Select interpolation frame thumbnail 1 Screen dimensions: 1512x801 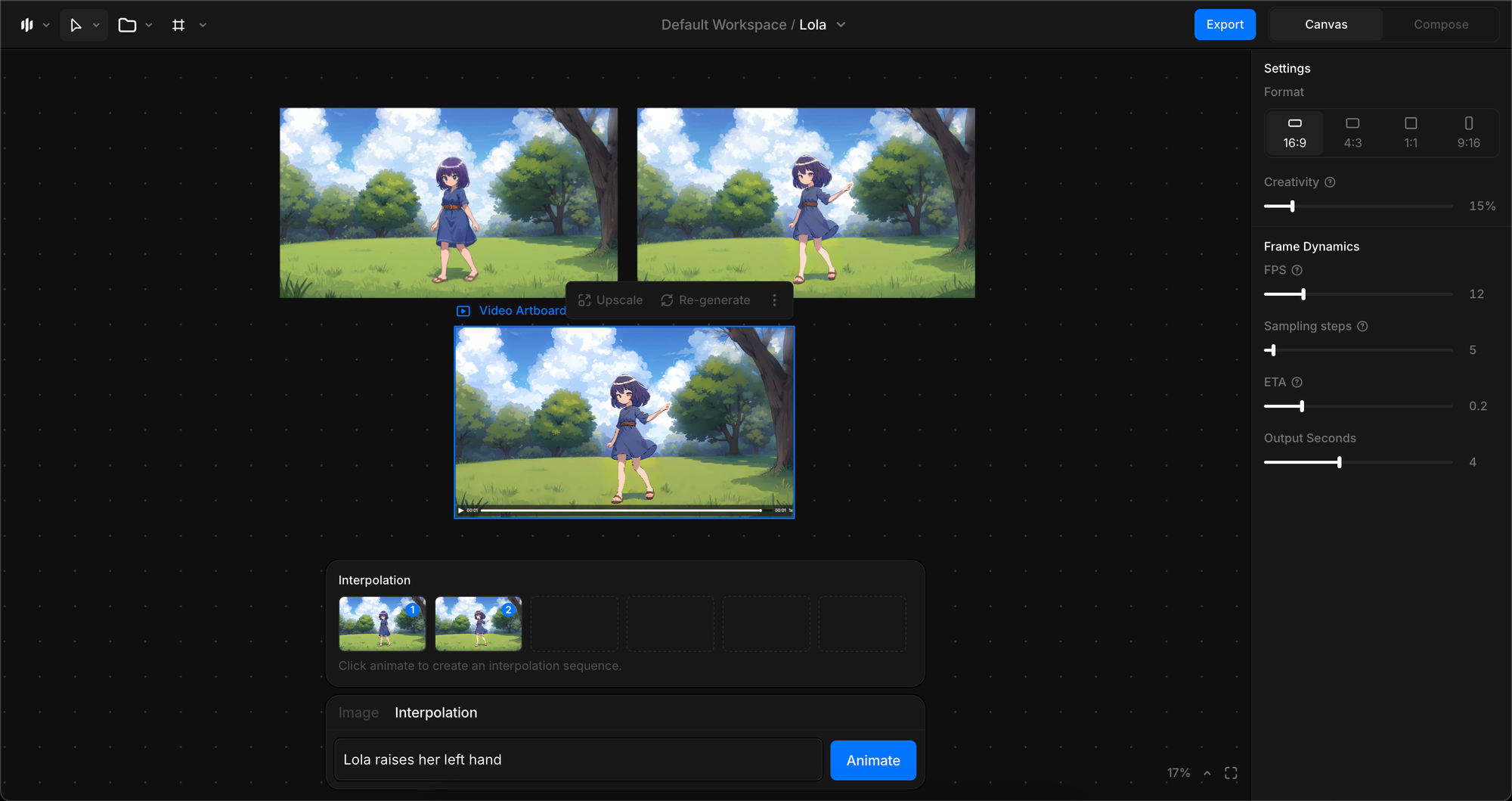click(x=382, y=624)
